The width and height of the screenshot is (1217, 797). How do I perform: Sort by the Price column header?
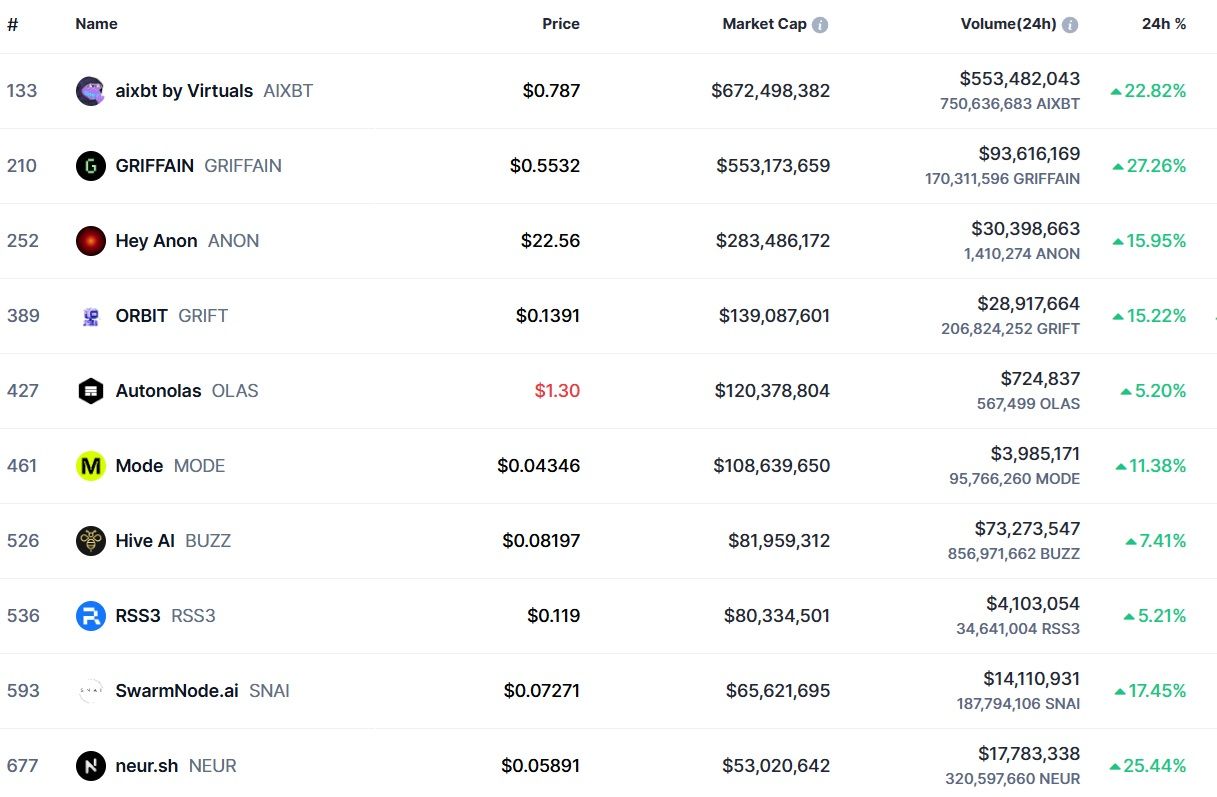561,24
